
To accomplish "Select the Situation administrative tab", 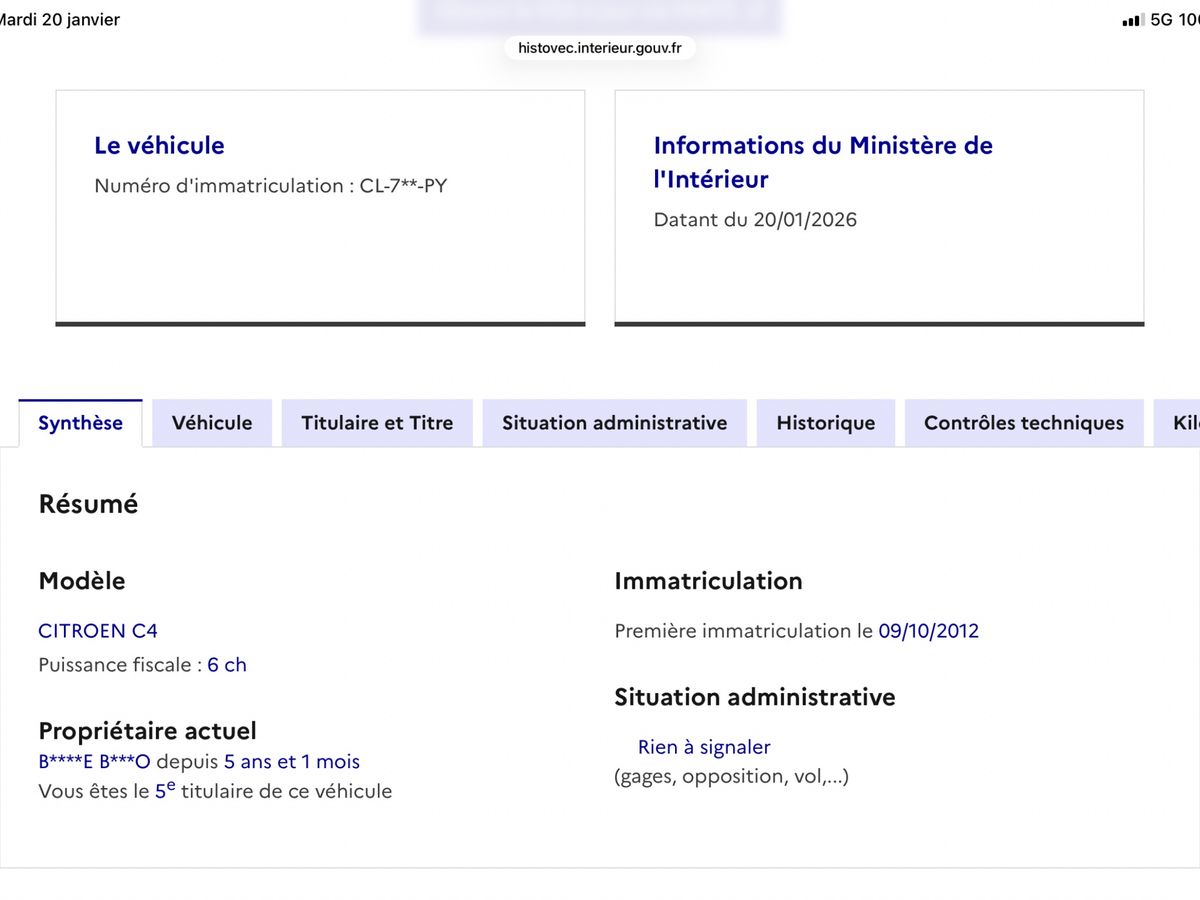I will tap(614, 422).
